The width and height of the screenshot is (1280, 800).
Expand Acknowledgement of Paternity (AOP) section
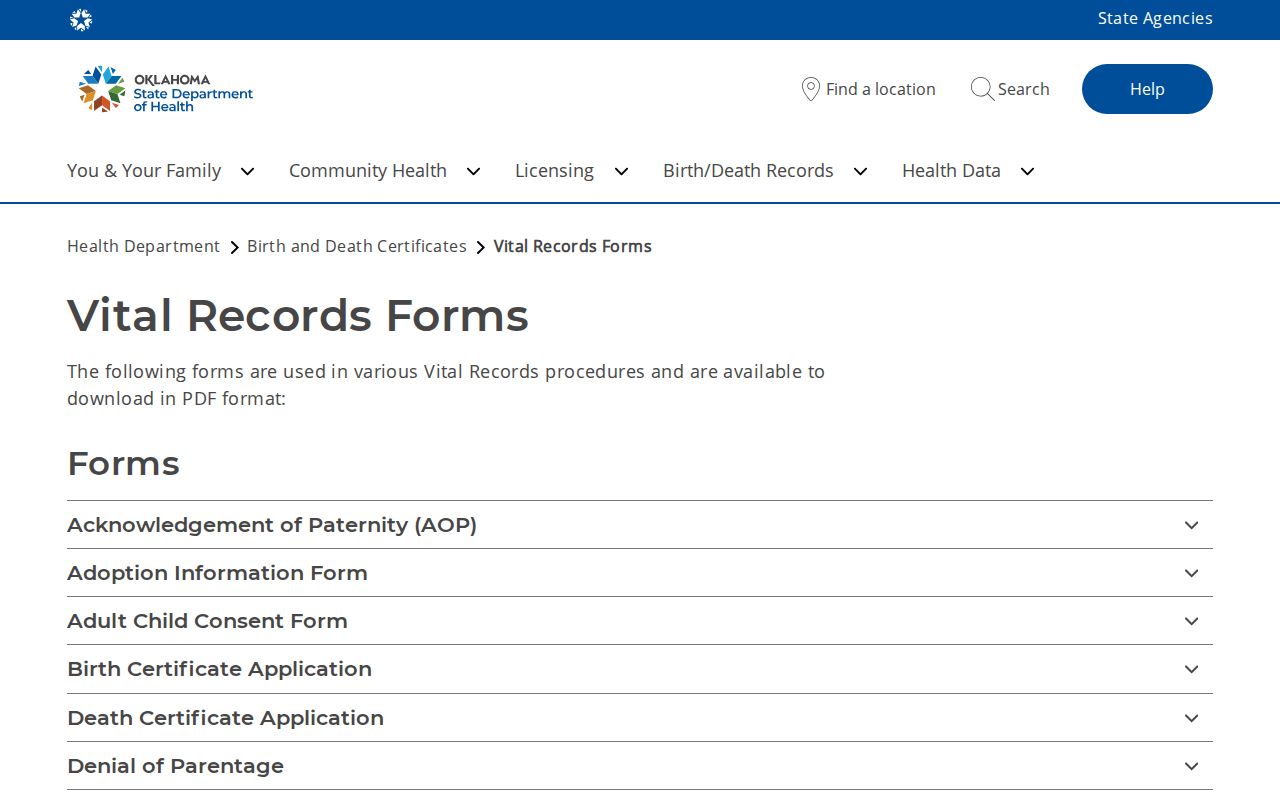point(640,525)
